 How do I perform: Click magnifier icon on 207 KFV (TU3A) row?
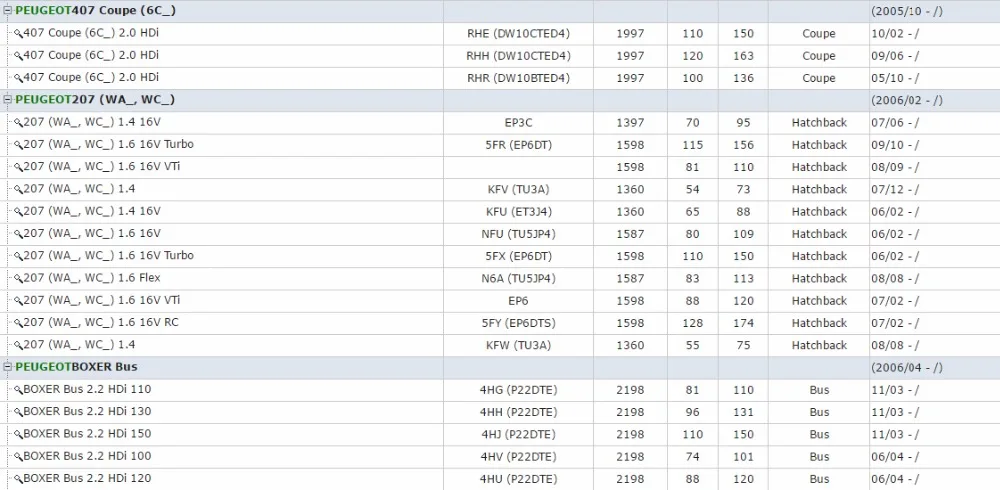[x=18, y=189]
